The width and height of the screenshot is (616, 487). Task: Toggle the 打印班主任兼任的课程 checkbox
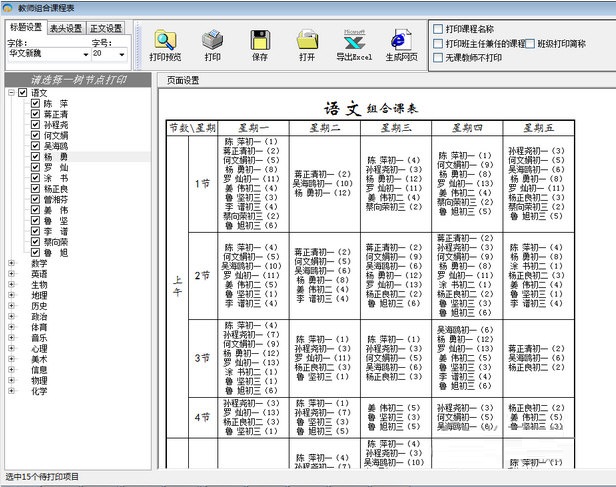(x=438, y=44)
